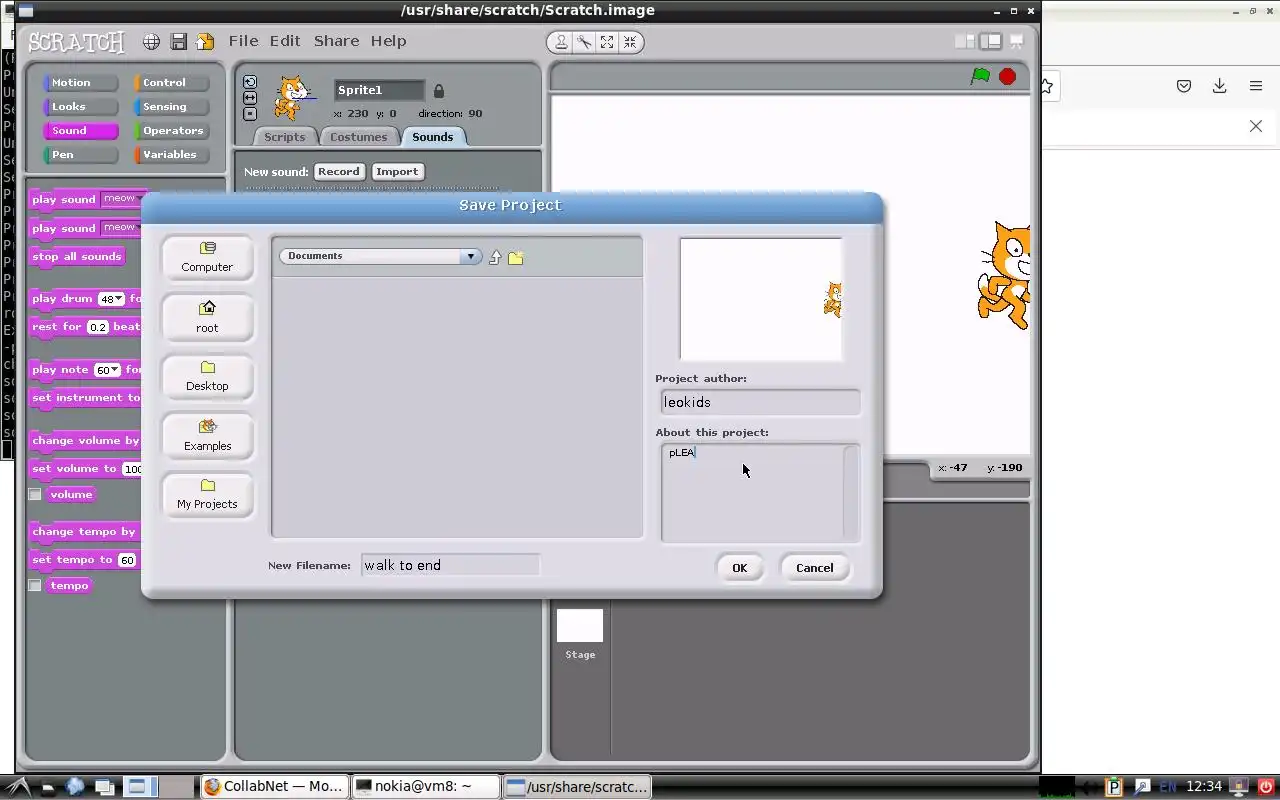Set rotation style to left-right flip
Screen dimensions: 1280x800
250,98
